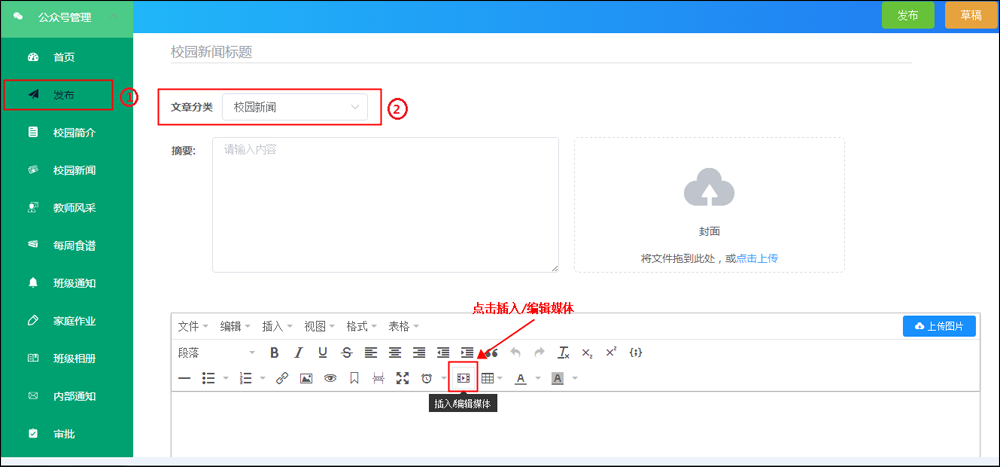The width and height of the screenshot is (1001, 470).
Task: Expand the date/time format arrow
Action: coord(444,379)
